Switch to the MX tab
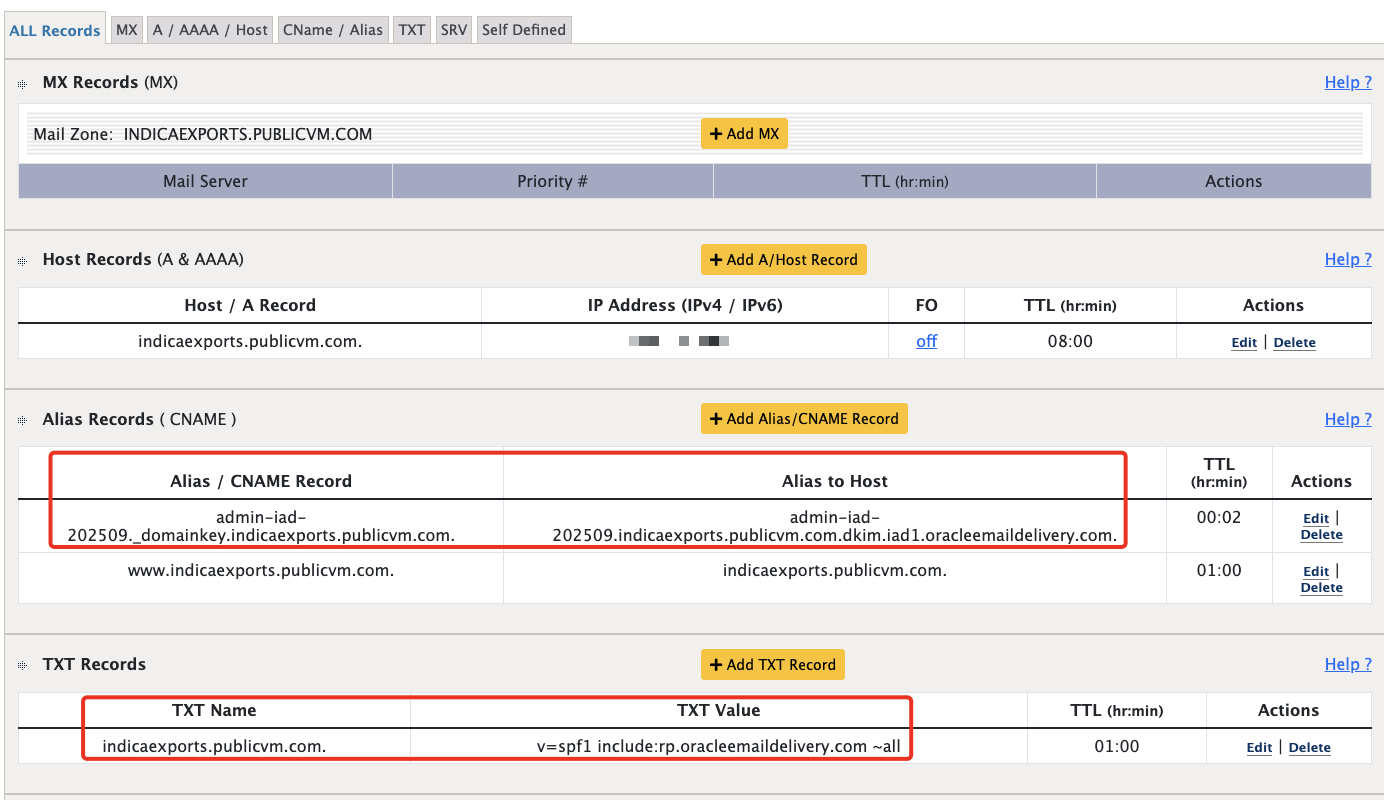 [126, 29]
